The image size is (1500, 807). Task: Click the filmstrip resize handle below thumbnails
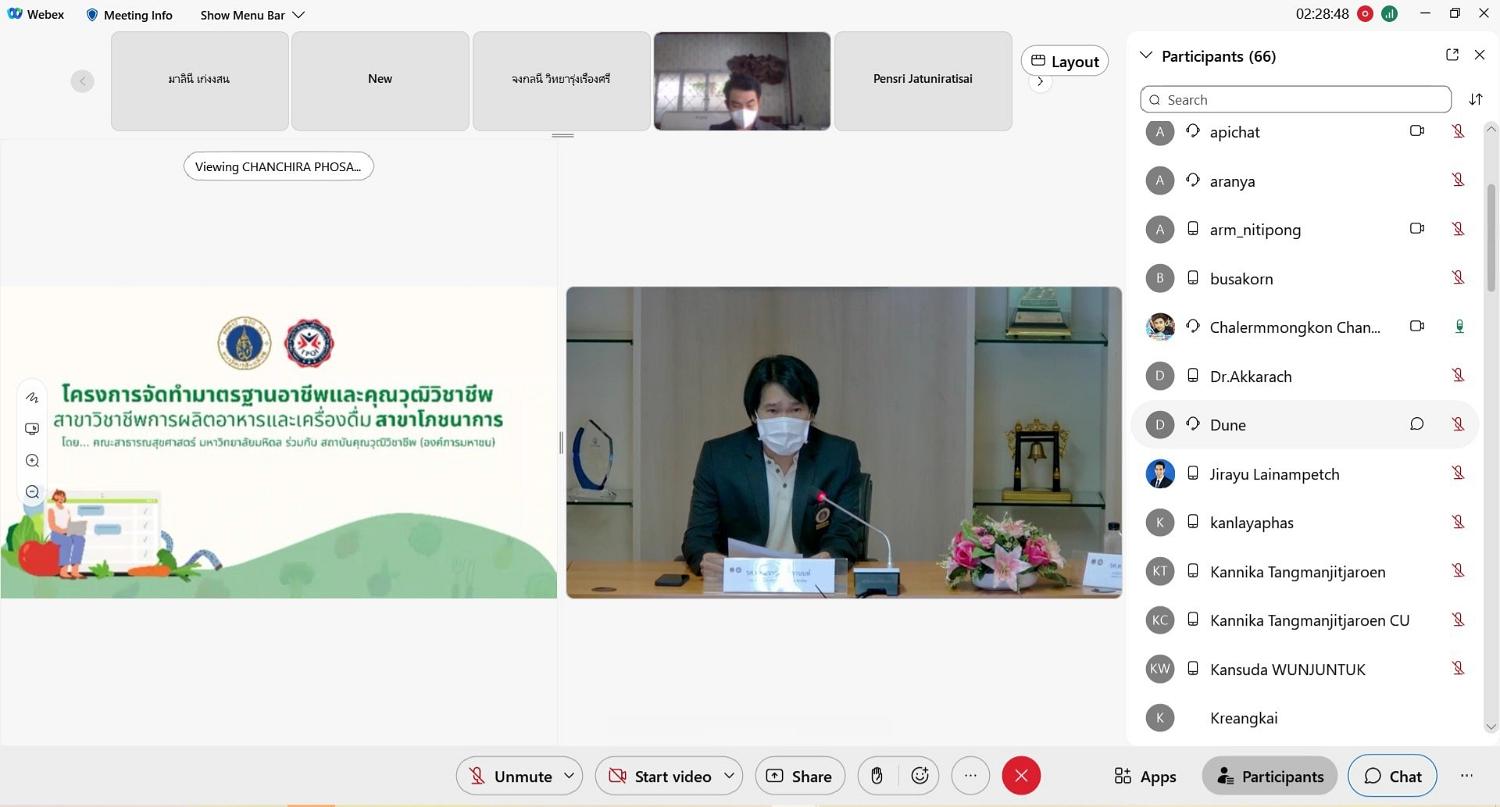tap(563, 135)
